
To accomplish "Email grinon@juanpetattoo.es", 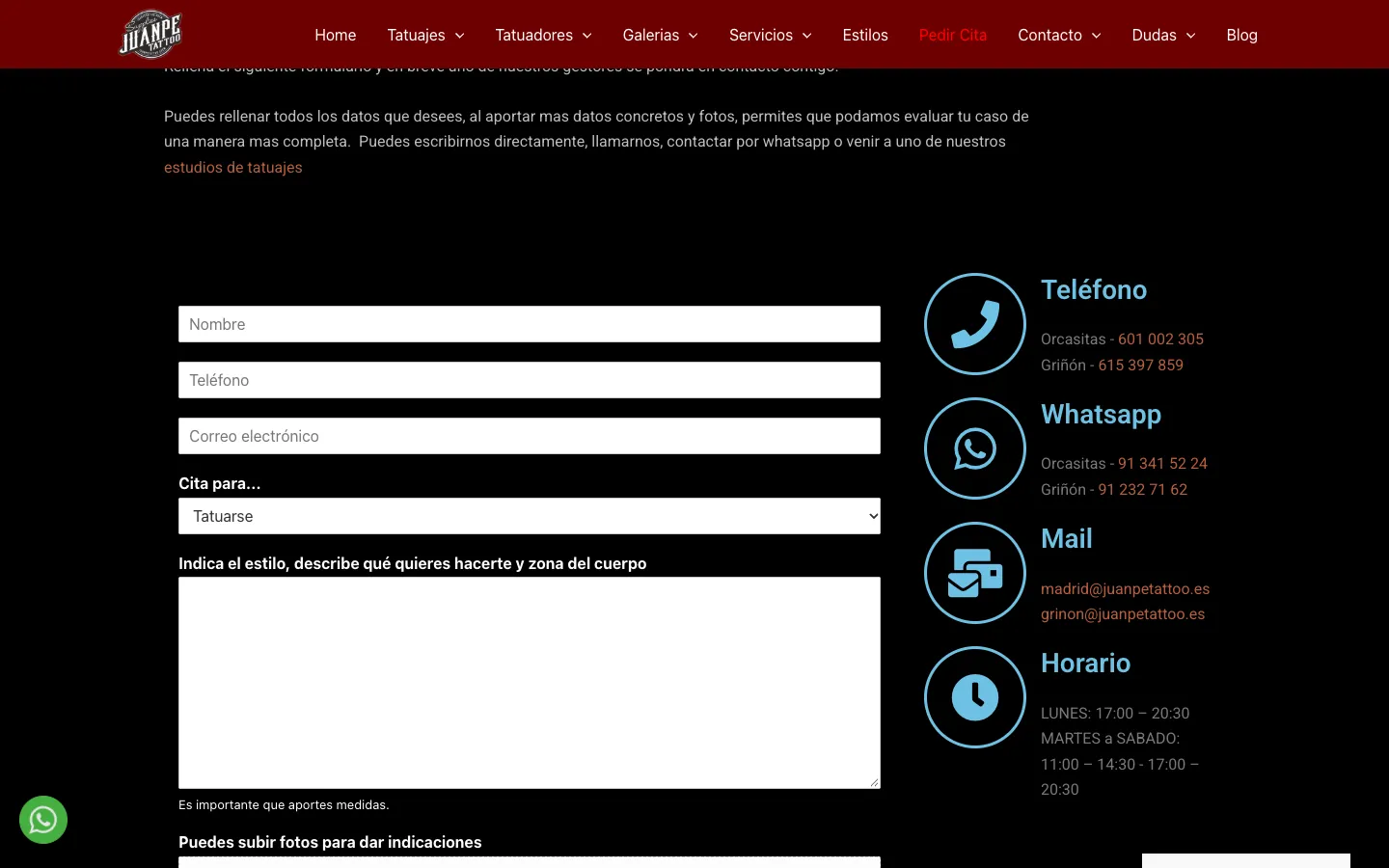I will tap(1123, 614).
